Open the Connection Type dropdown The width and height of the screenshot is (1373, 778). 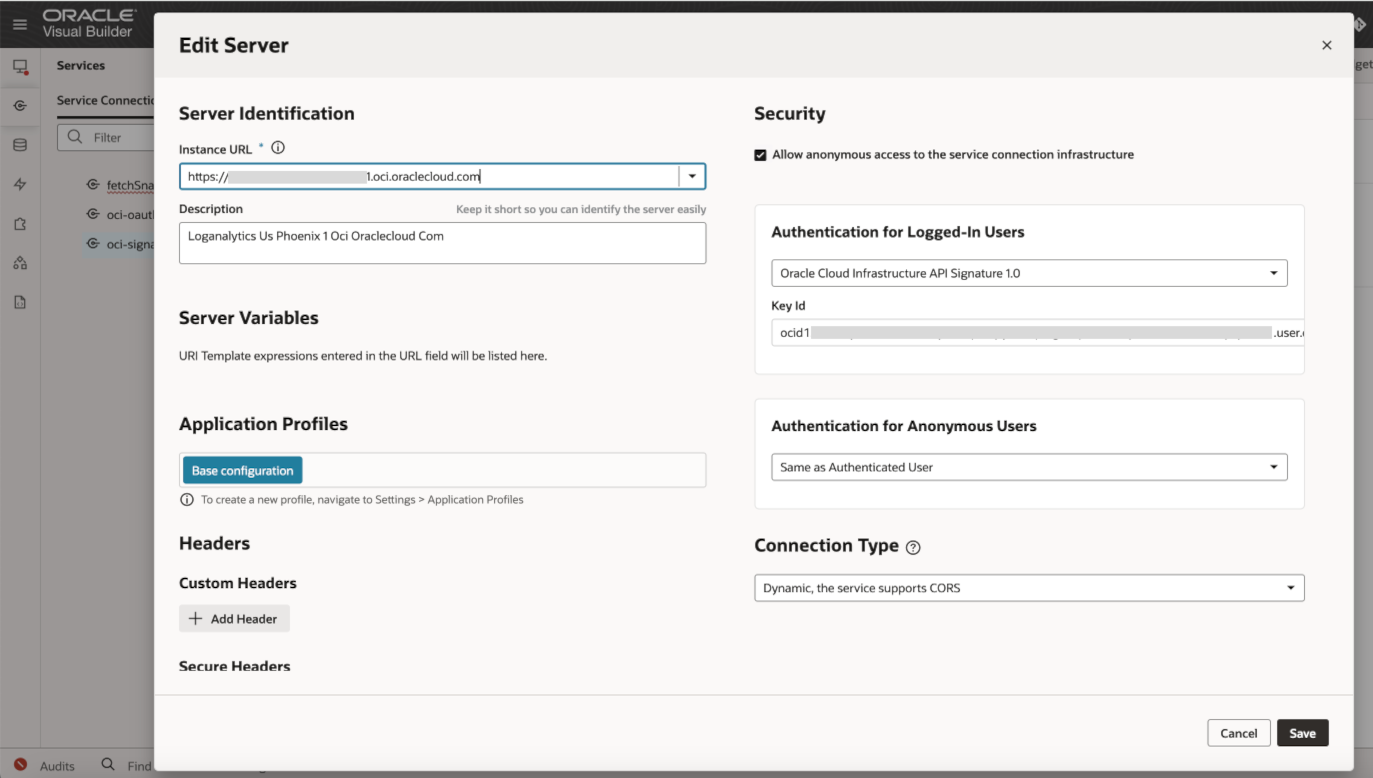tap(1028, 588)
